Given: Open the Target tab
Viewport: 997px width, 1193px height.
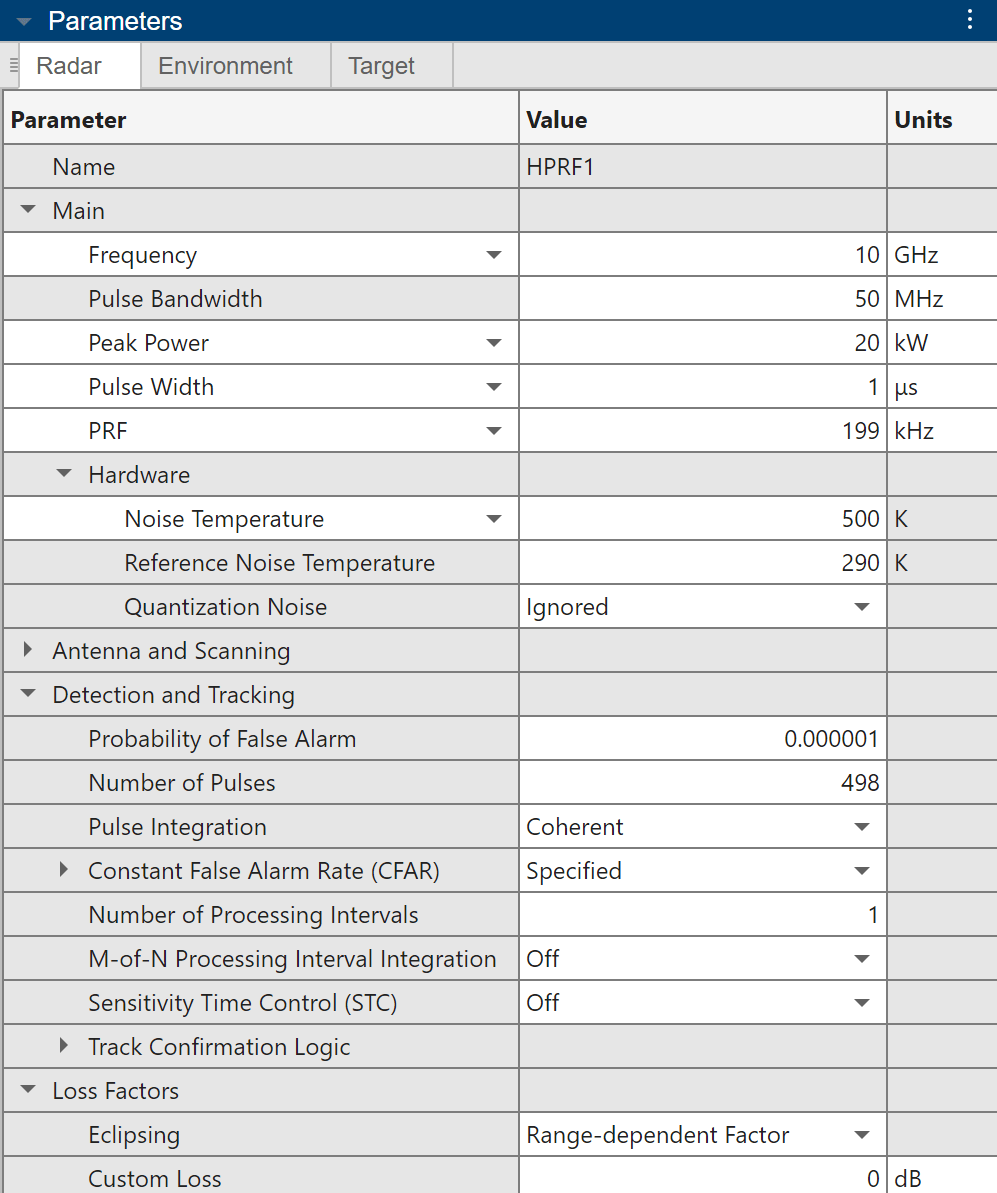Looking at the screenshot, I should coord(381,66).
